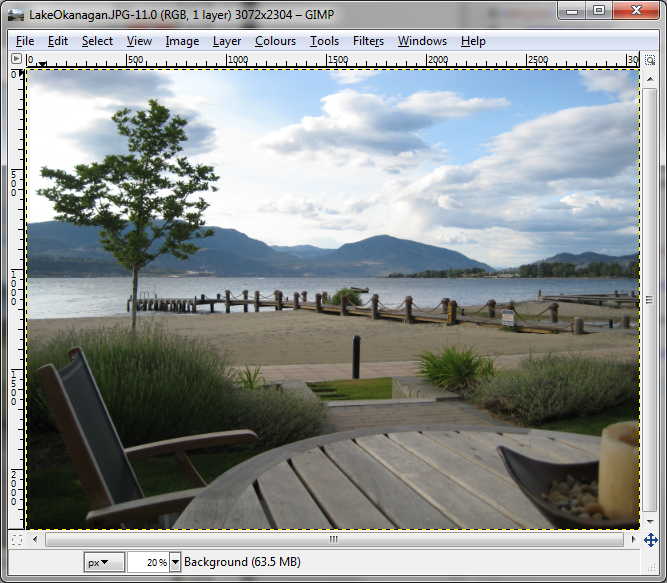
Task: Open the px units dropdown
Action: [x=104, y=562]
